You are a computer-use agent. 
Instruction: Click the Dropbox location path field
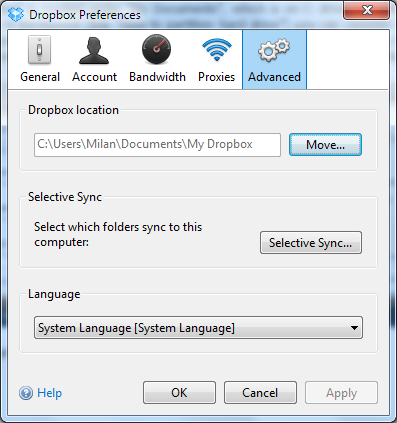tap(157, 145)
